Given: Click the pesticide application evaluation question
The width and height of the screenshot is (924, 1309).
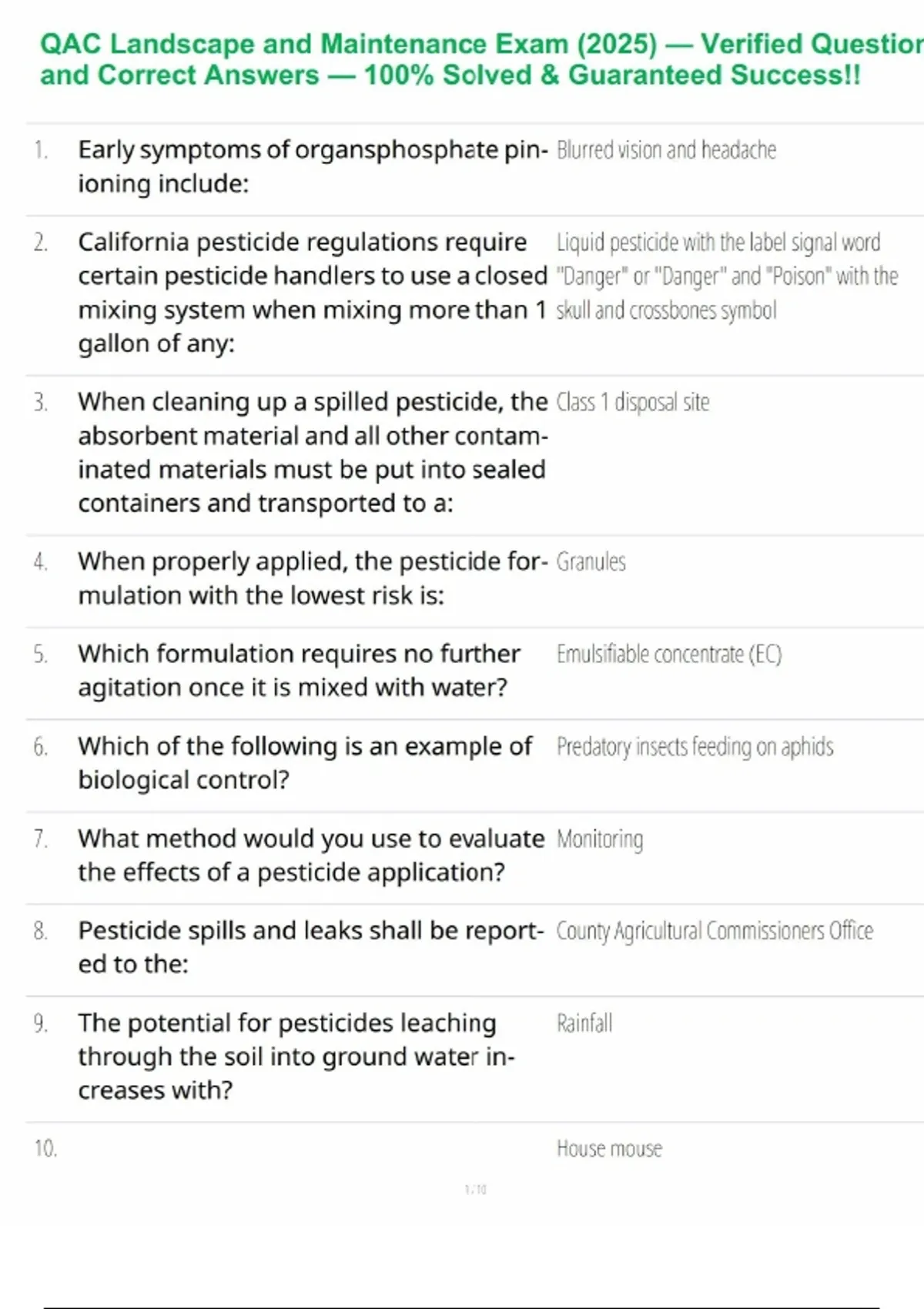Looking at the screenshot, I should [x=310, y=855].
